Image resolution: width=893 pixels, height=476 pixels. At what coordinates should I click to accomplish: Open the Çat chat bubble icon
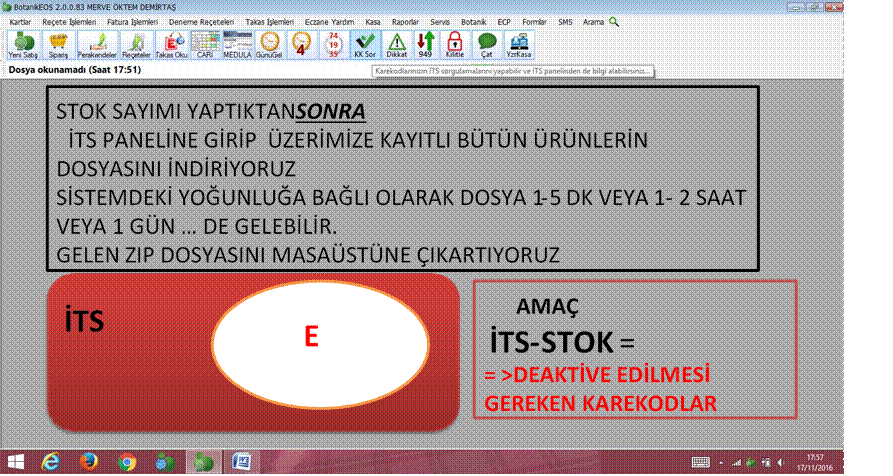pos(487,45)
